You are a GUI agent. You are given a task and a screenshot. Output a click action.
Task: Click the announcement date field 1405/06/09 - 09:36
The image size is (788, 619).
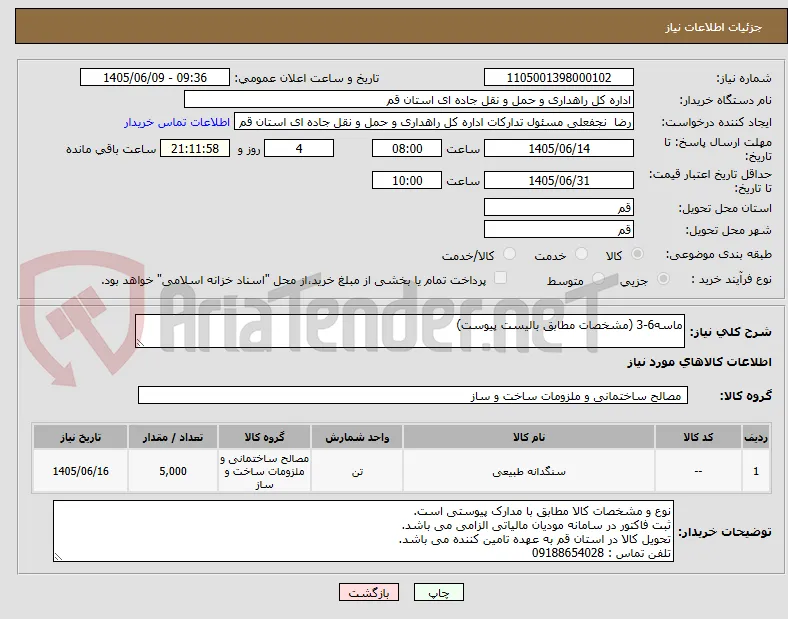[155, 77]
